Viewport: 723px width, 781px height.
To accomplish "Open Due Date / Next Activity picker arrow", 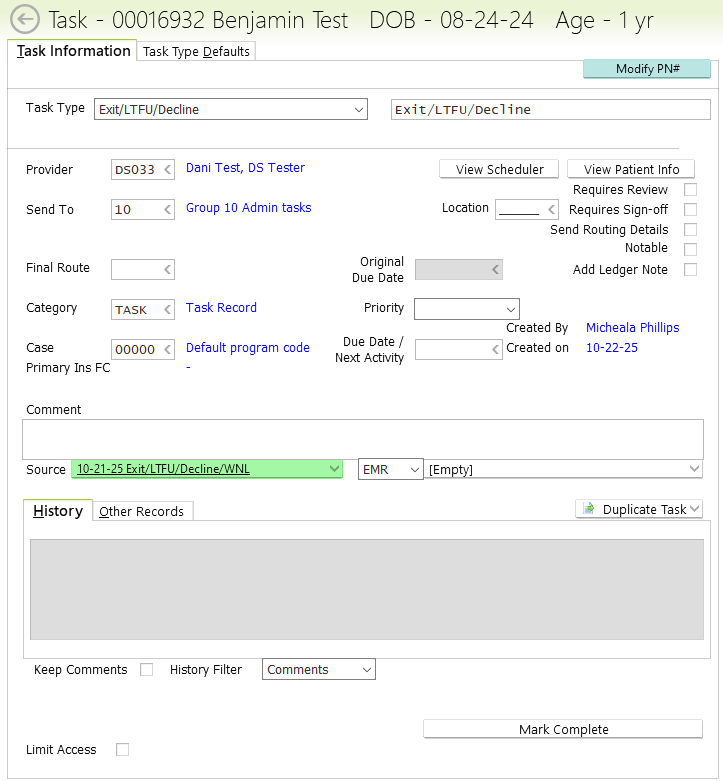I will point(494,349).
